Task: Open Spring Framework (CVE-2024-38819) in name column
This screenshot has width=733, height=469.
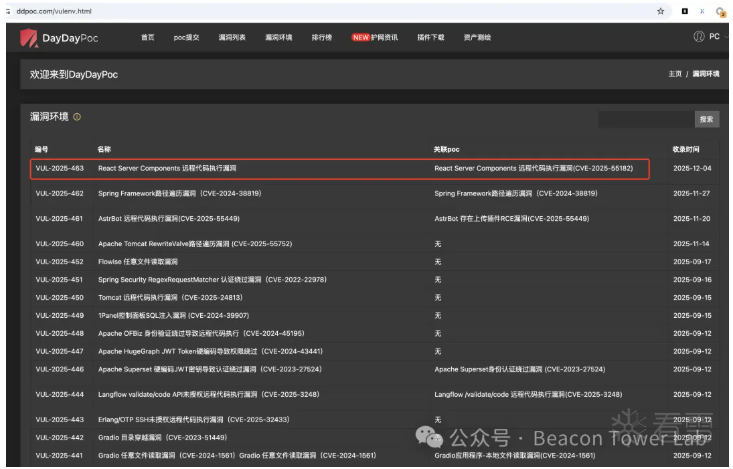Action: (180, 194)
